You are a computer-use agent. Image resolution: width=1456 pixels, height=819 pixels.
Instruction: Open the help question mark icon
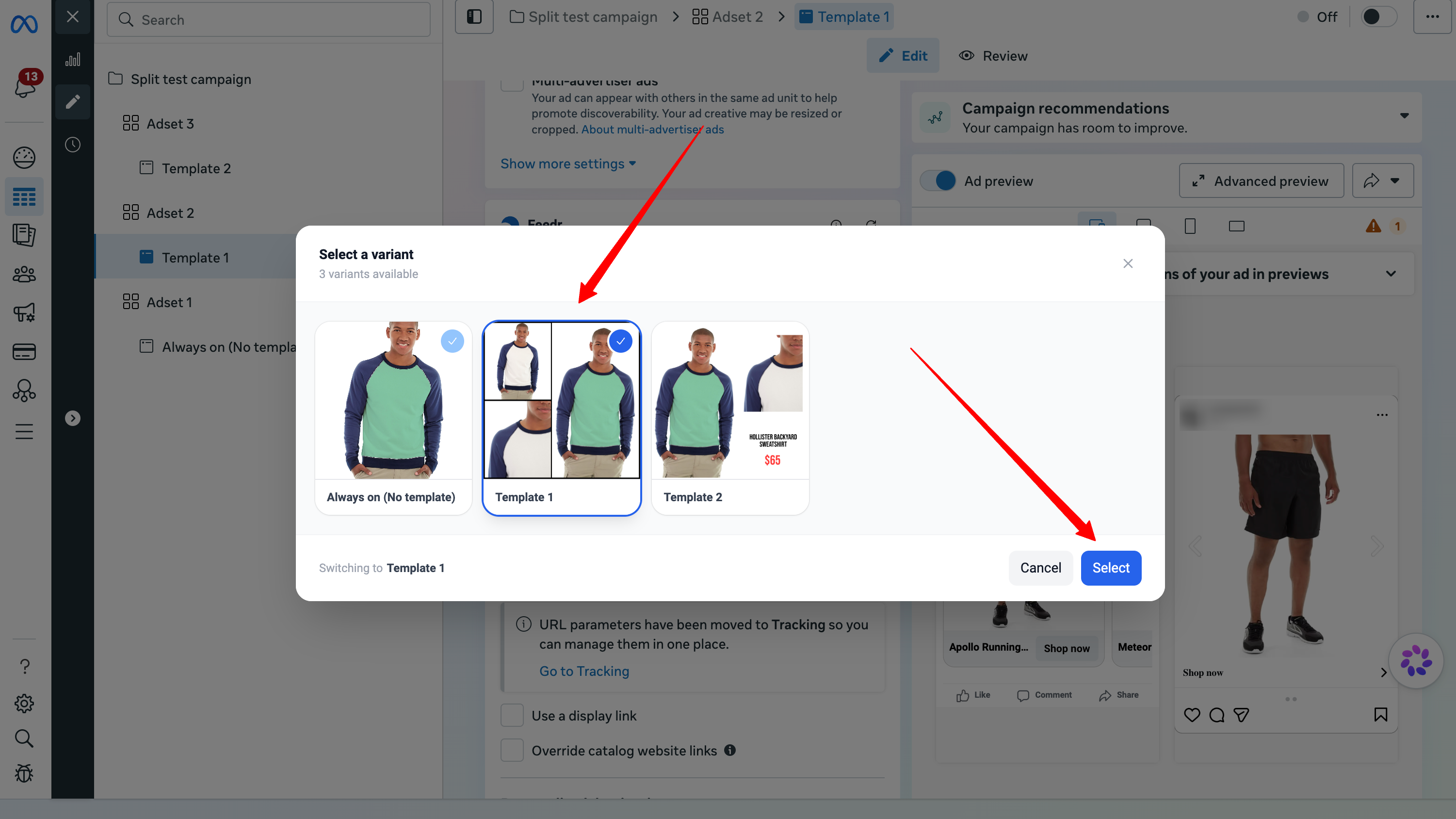[x=24, y=667]
